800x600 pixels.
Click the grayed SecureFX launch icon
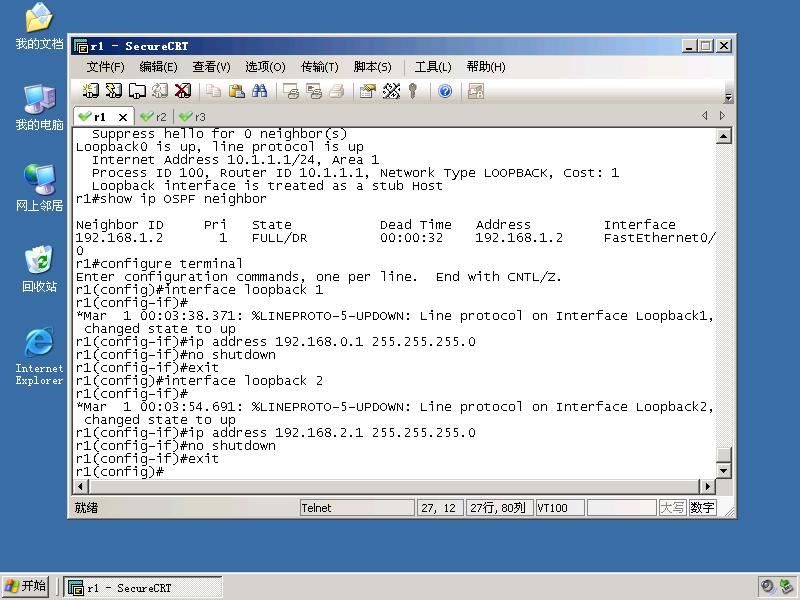tap(476, 91)
